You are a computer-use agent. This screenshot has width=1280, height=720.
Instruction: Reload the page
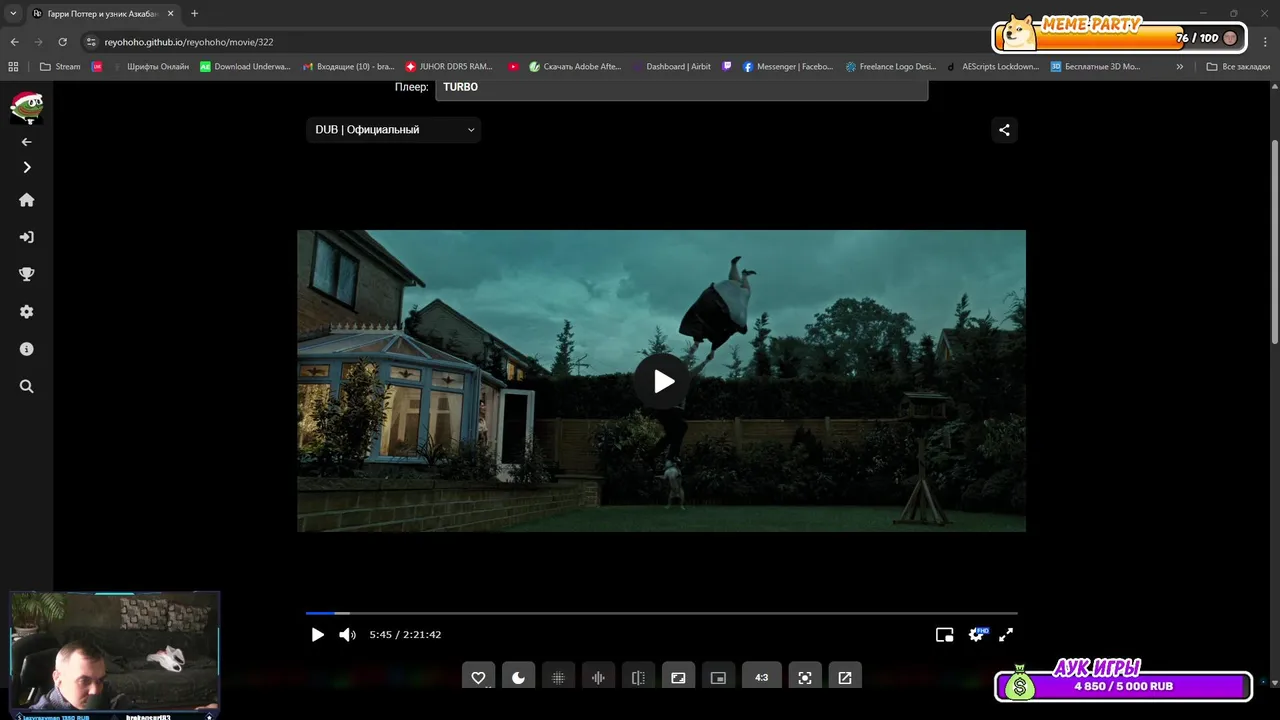tap(62, 42)
